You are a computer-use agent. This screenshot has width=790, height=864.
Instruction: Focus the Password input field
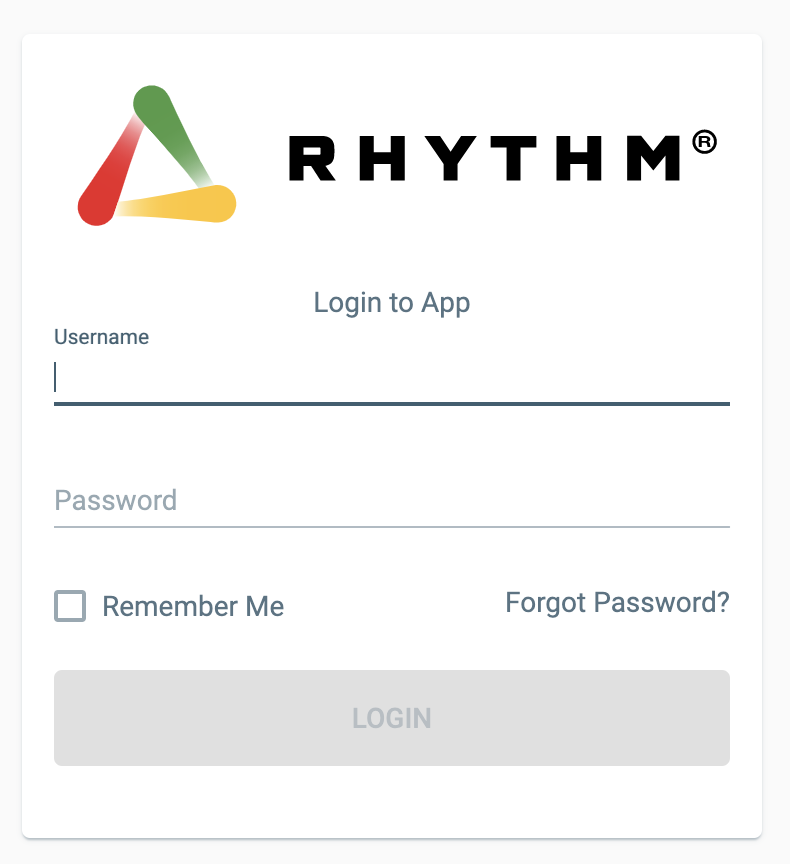click(392, 500)
